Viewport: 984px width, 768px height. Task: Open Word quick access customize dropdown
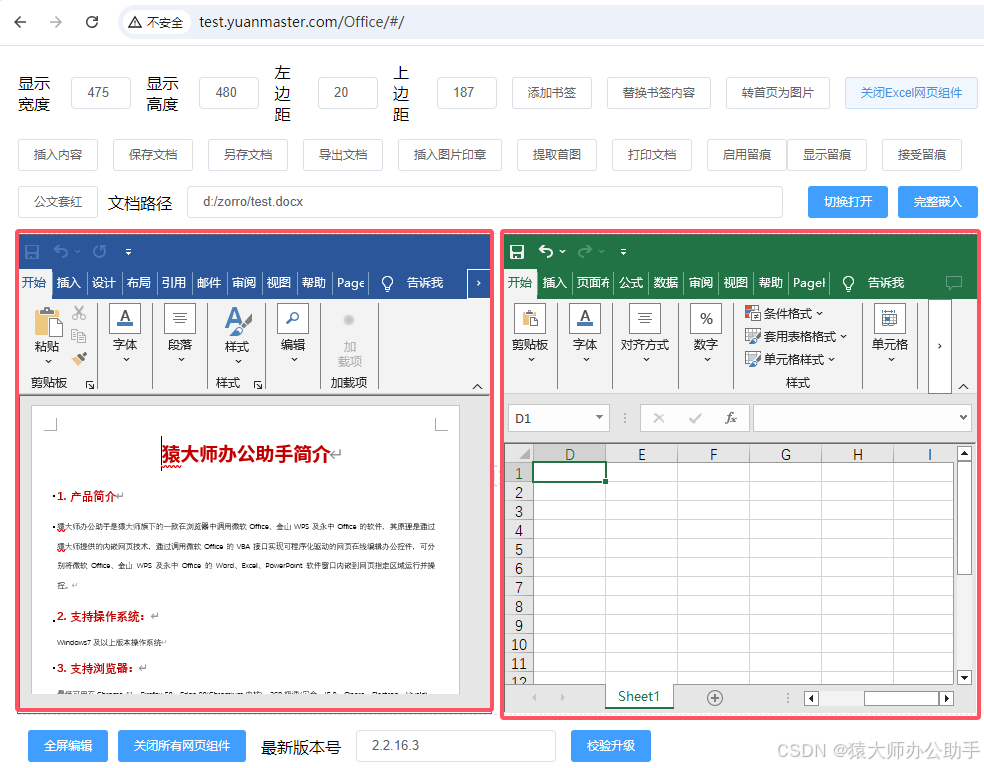click(128, 252)
